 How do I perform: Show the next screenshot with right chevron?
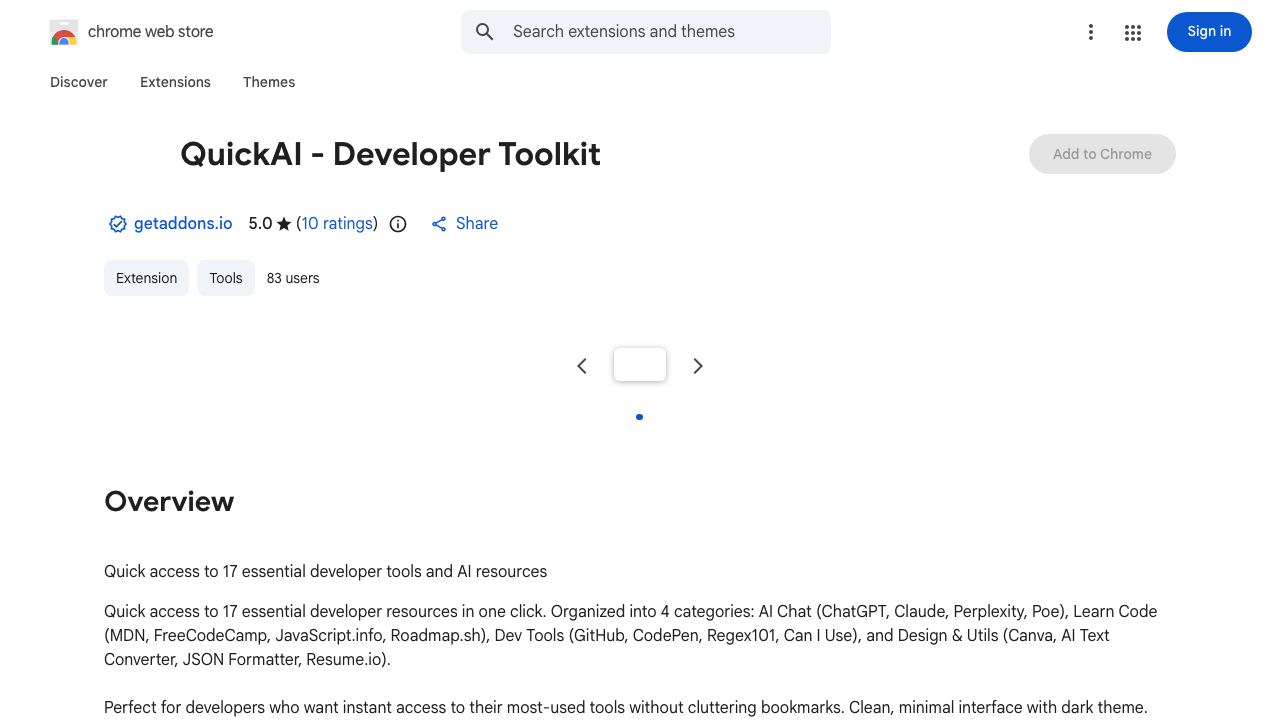698,366
